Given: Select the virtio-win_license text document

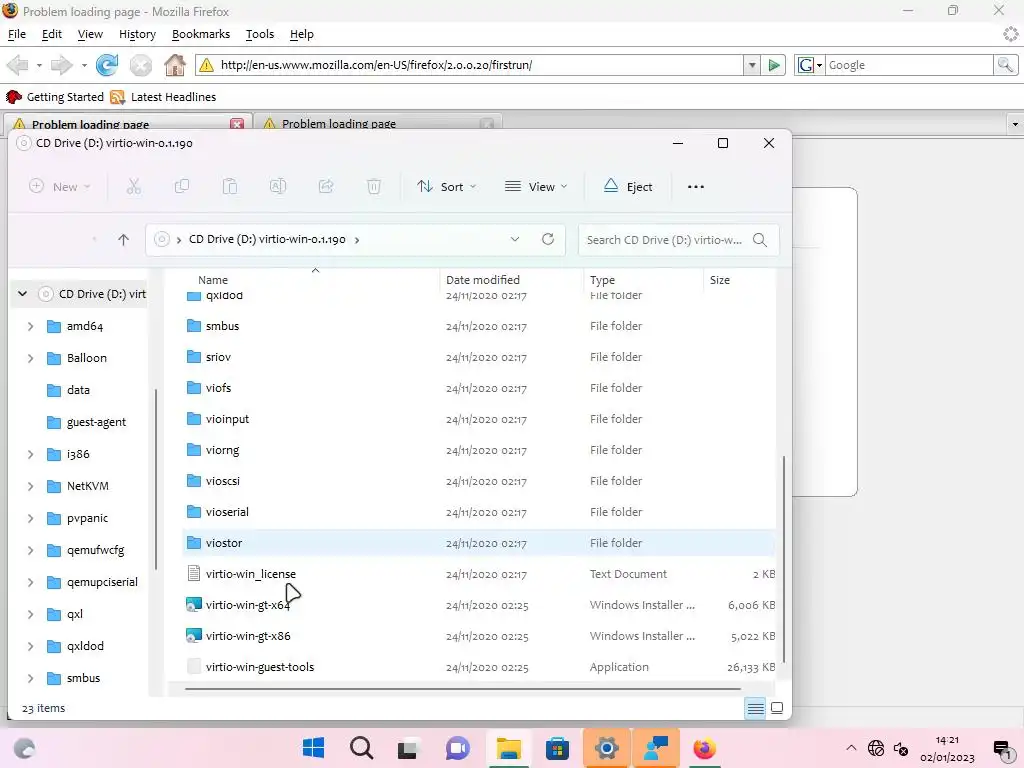Looking at the screenshot, I should pyautogui.click(x=477, y=574).
